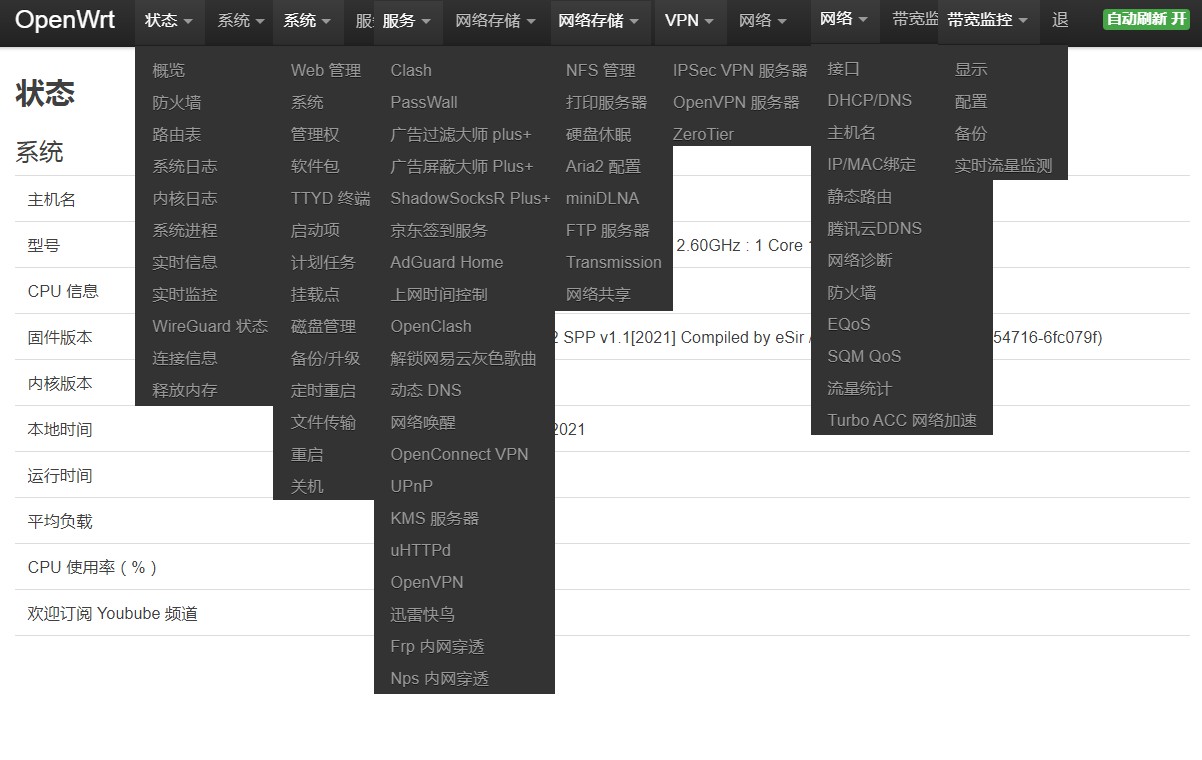Select 解锁网易云灰色歌曲 entry
Image resolution: width=1202 pixels, height=760 pixels.
pos(464,358)
